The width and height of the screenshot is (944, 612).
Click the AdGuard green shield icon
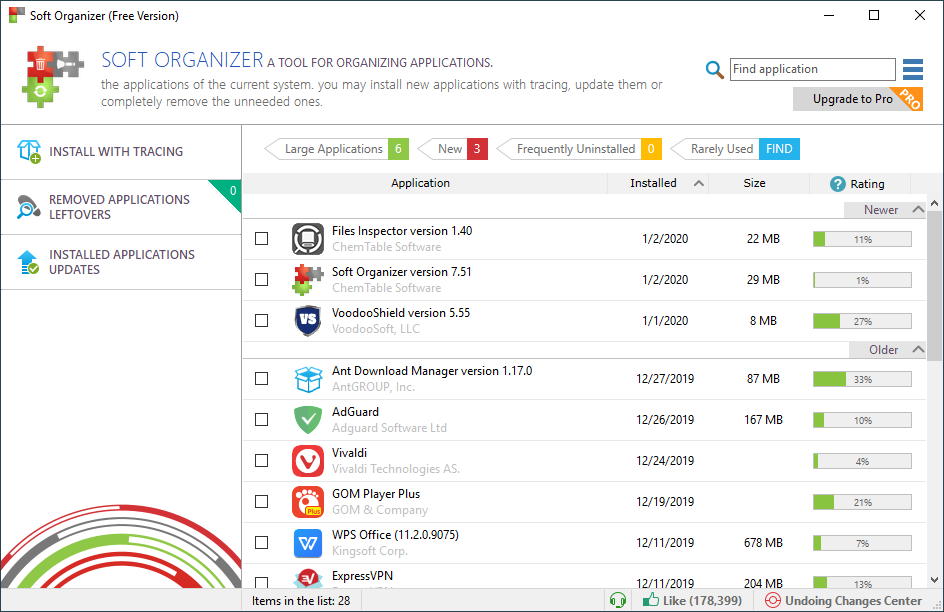coord(308,420)
